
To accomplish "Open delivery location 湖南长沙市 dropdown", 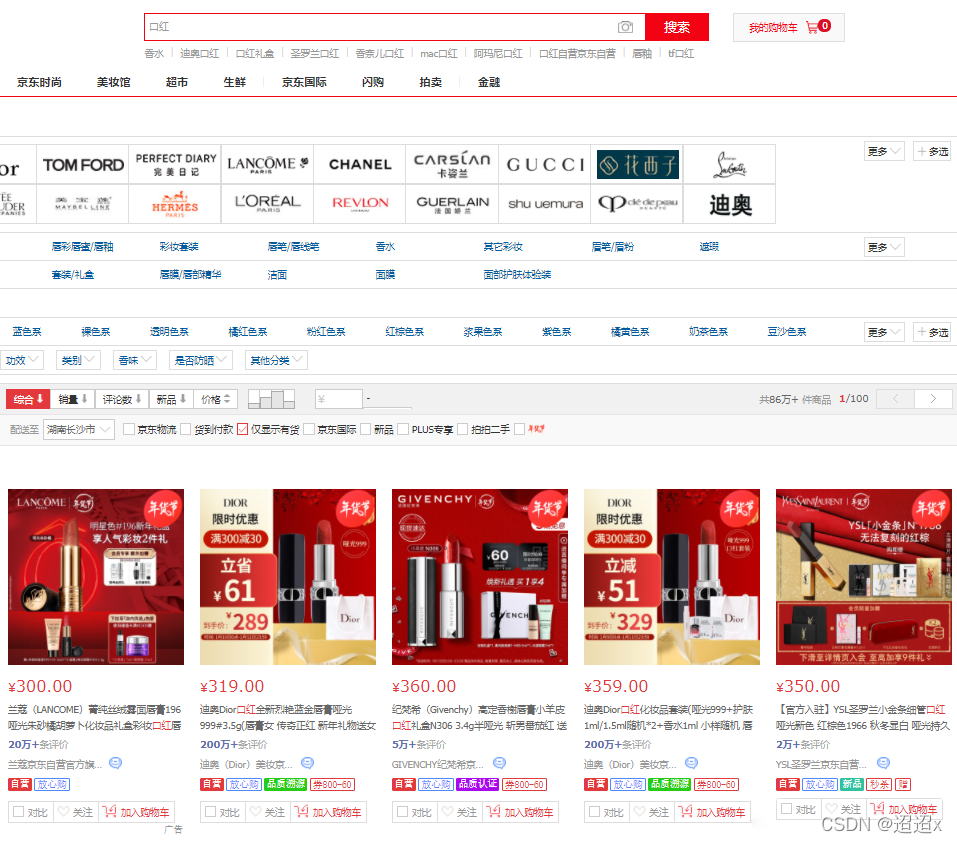I will tap(79, 429).
